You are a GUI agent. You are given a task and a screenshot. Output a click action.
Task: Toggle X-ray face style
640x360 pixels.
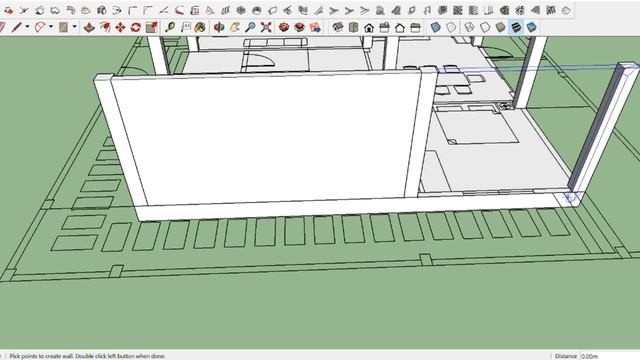436,27
